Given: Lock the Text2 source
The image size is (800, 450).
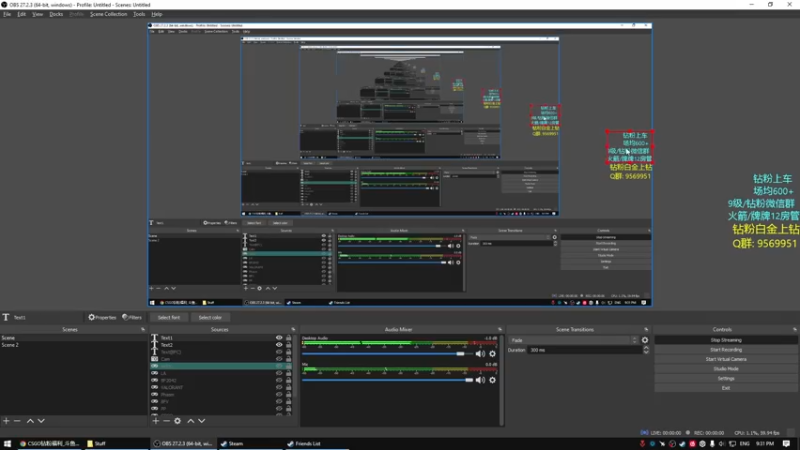Looking at the screenshot, I should coord(289,345).
